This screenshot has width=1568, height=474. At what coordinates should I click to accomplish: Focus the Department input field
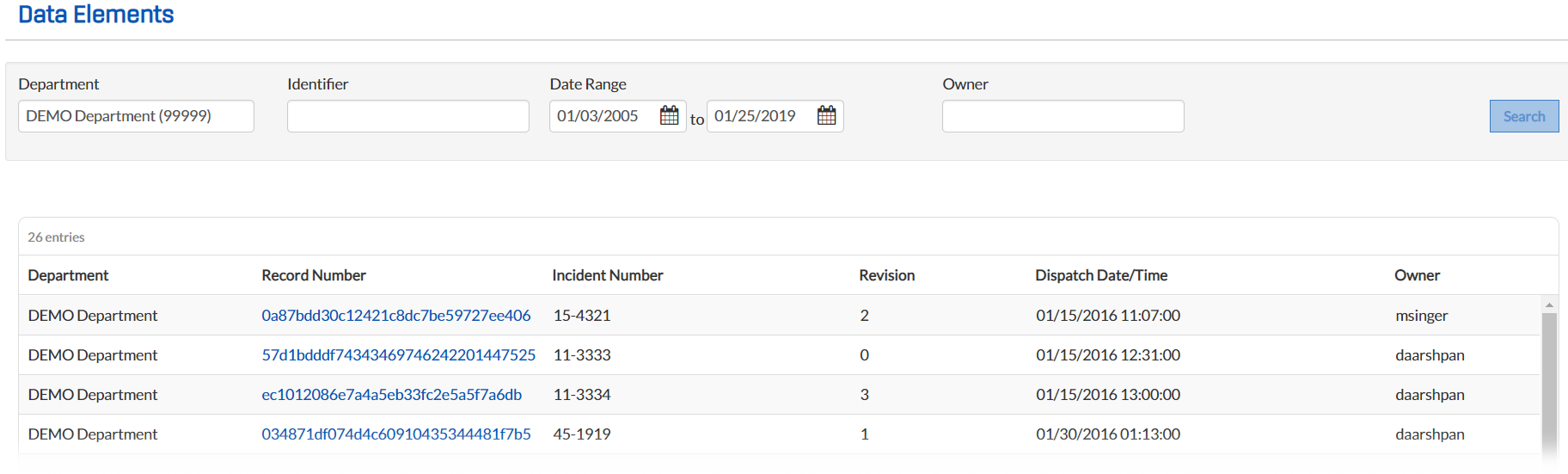pos(136,116)
